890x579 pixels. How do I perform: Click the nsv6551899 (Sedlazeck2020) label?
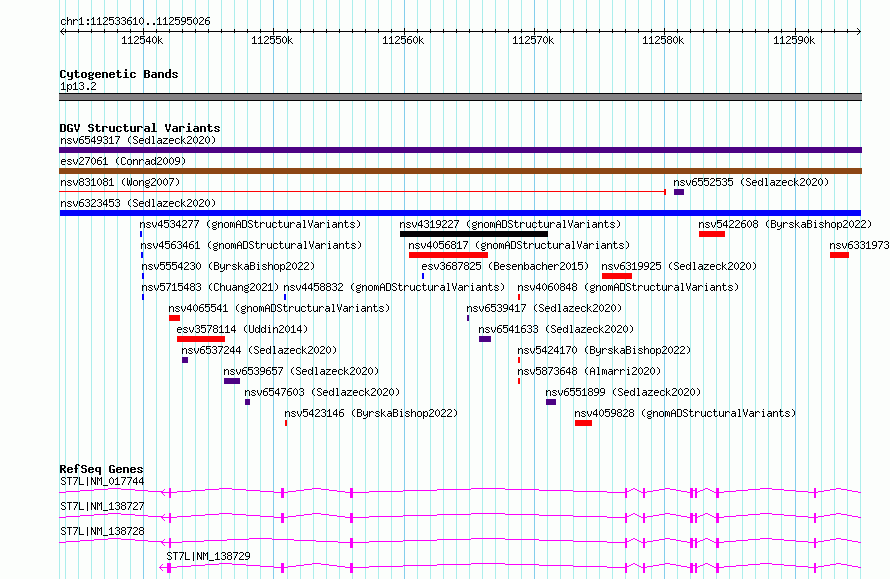point(623,392)
